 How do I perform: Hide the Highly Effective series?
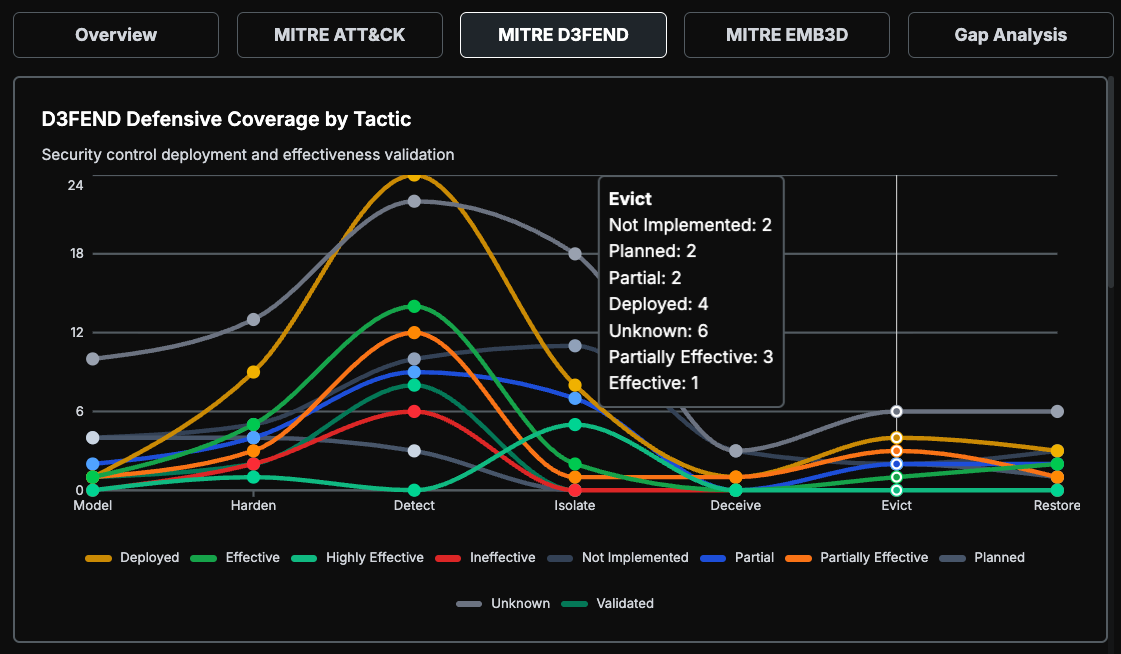coord(357,558)
